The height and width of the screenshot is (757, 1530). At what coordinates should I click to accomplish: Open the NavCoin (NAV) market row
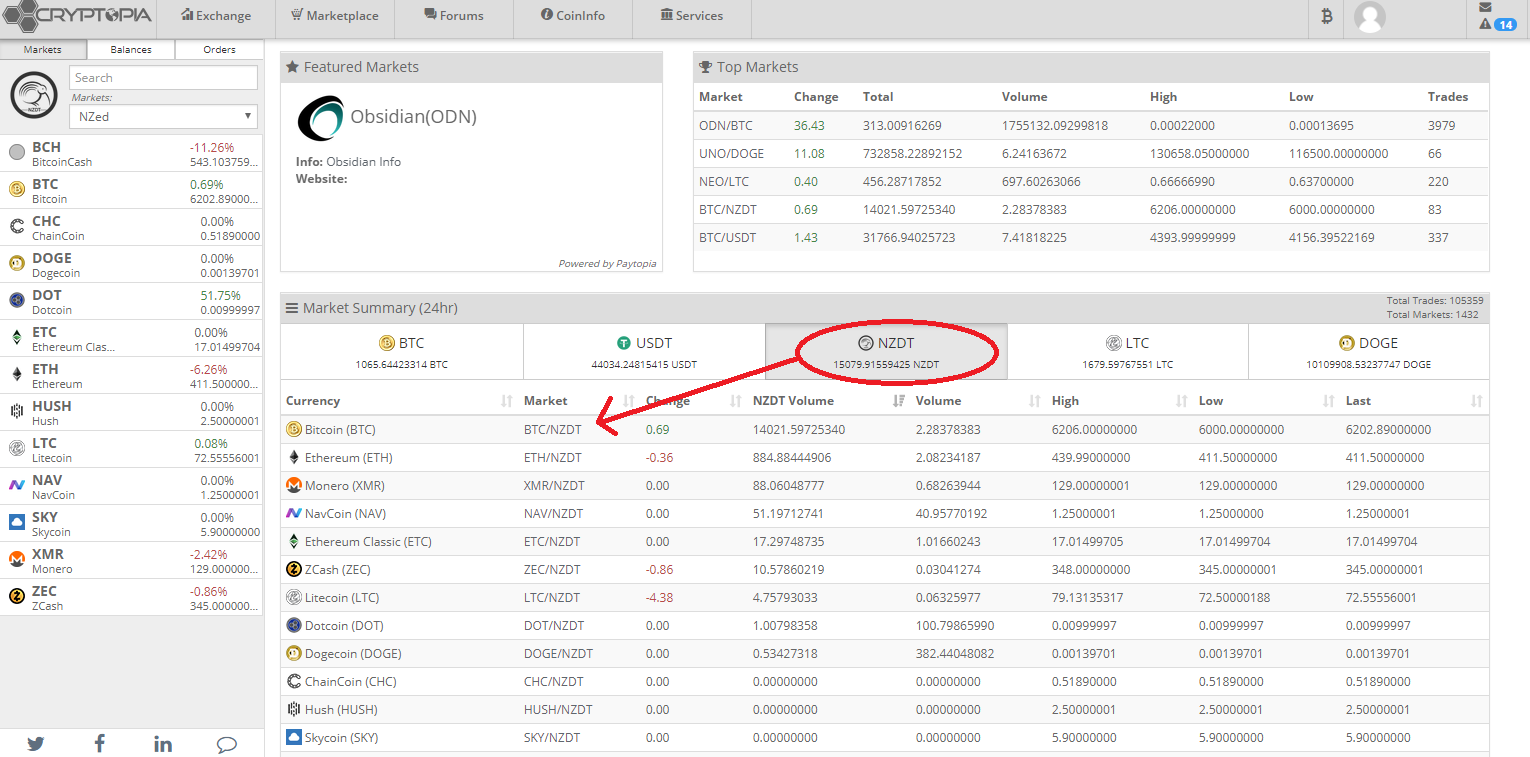885,513
